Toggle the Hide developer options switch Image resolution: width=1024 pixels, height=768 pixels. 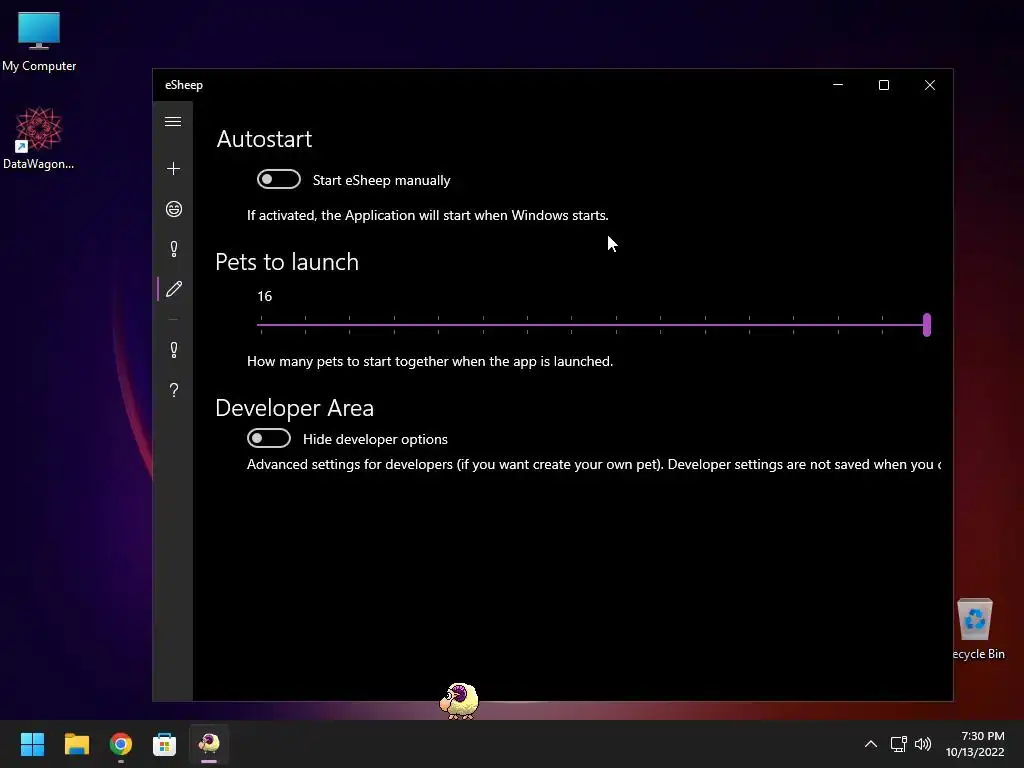(x=268, y=438)
